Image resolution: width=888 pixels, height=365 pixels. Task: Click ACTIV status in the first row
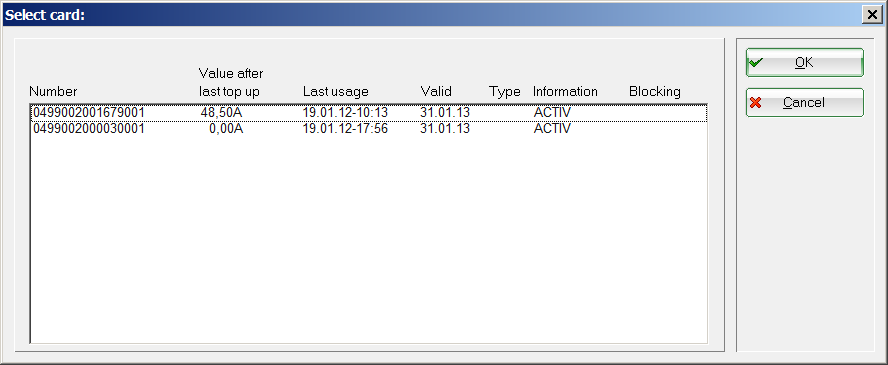[552, 113]
